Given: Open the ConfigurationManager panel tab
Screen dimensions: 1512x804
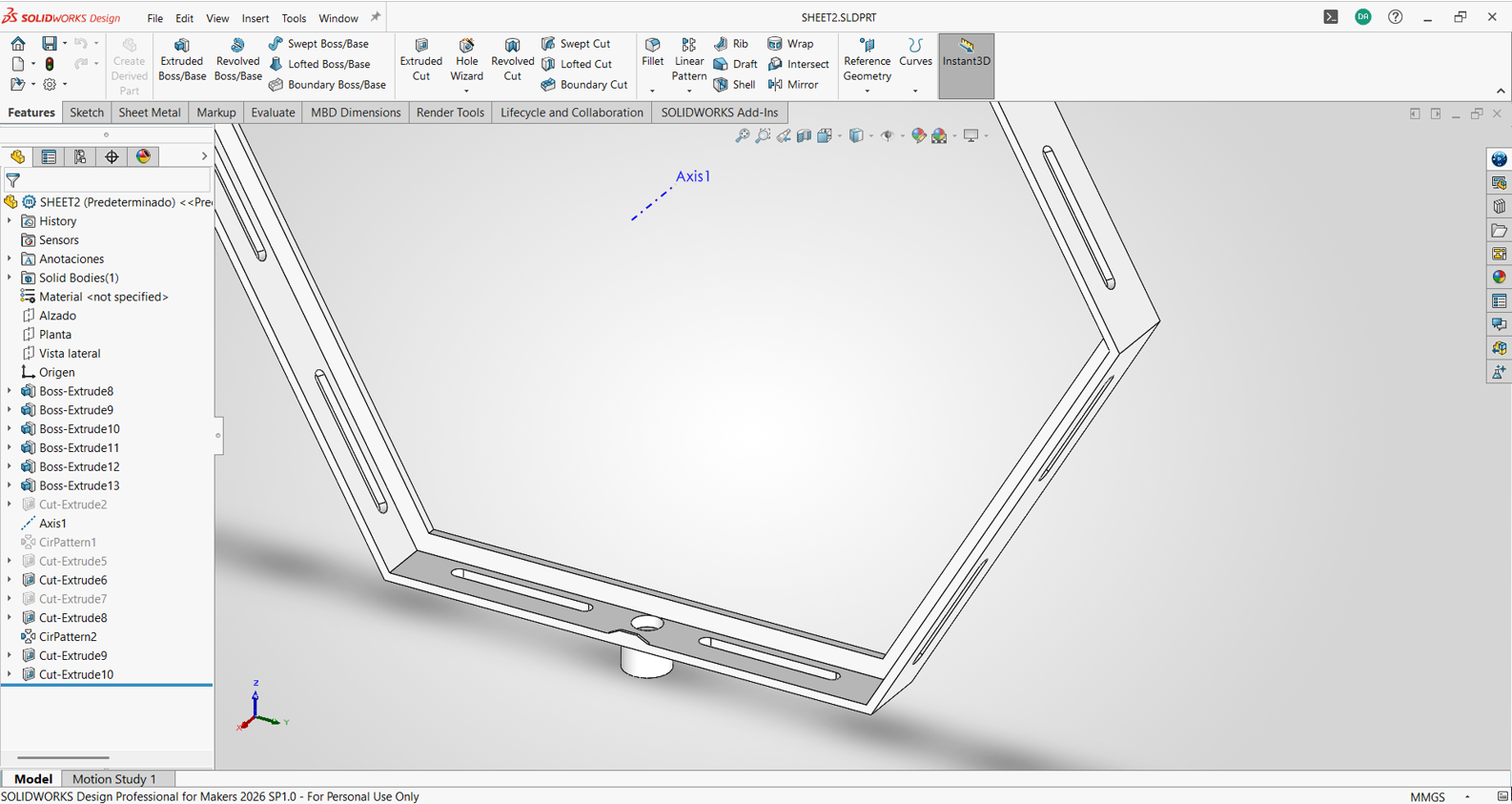Looking at the screenshot, I should (80, 156).
